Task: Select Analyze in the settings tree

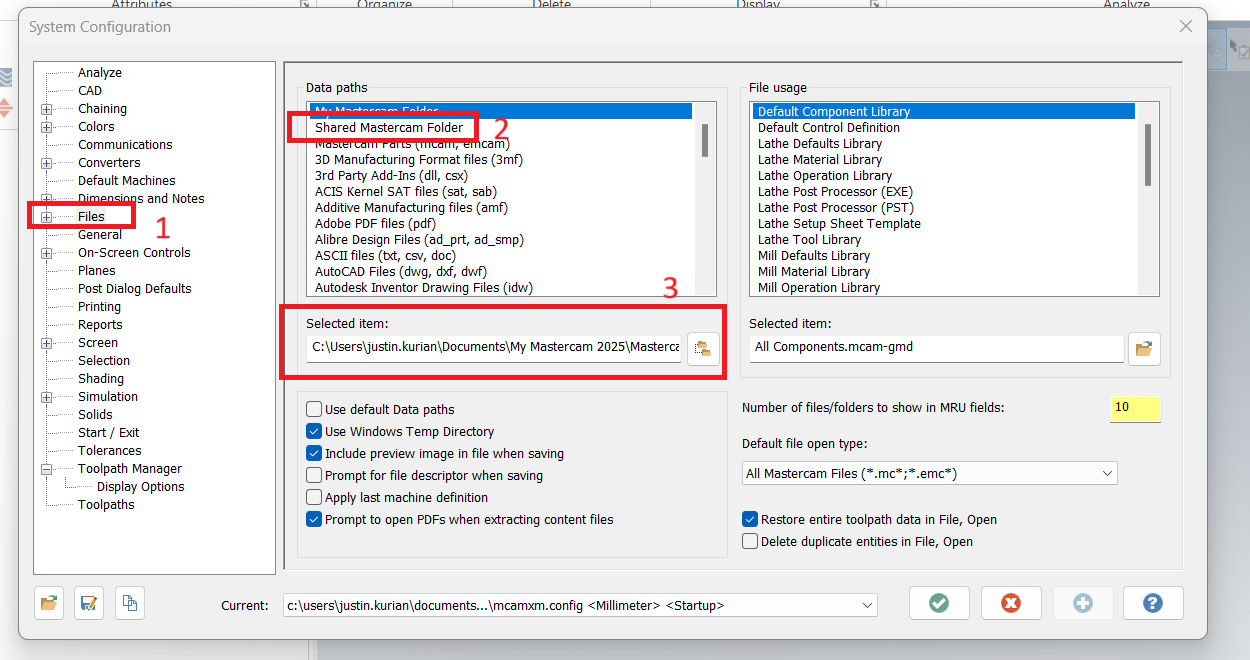Action: (x=100, y=72)
